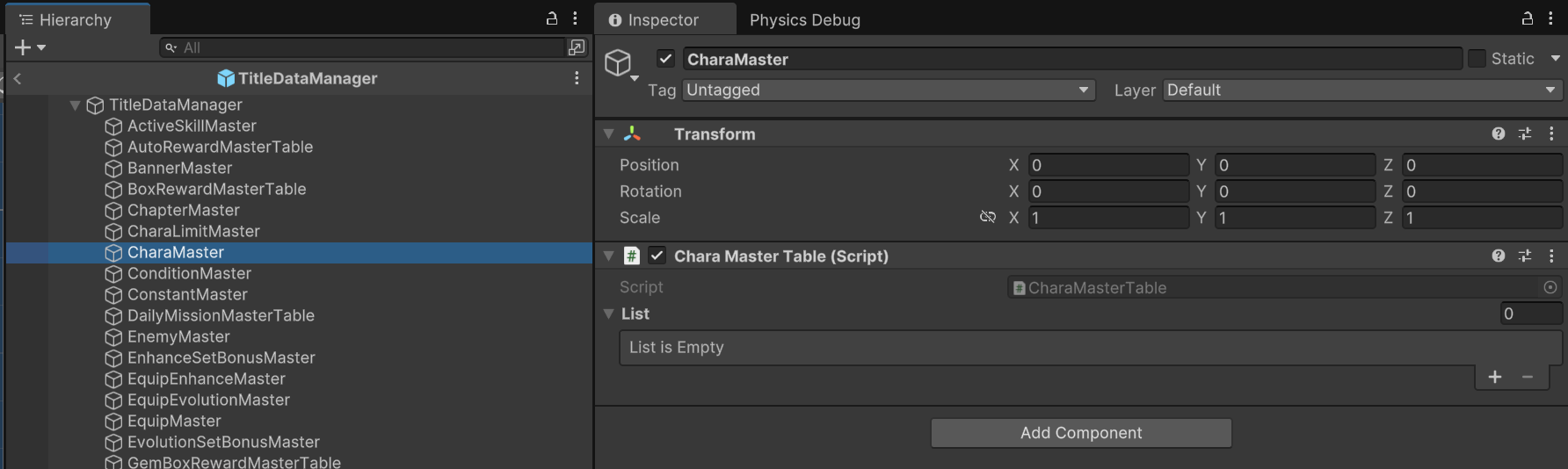Open Transform component help reference
This screenshot has height=469, width=1568.
point(1499,133)
